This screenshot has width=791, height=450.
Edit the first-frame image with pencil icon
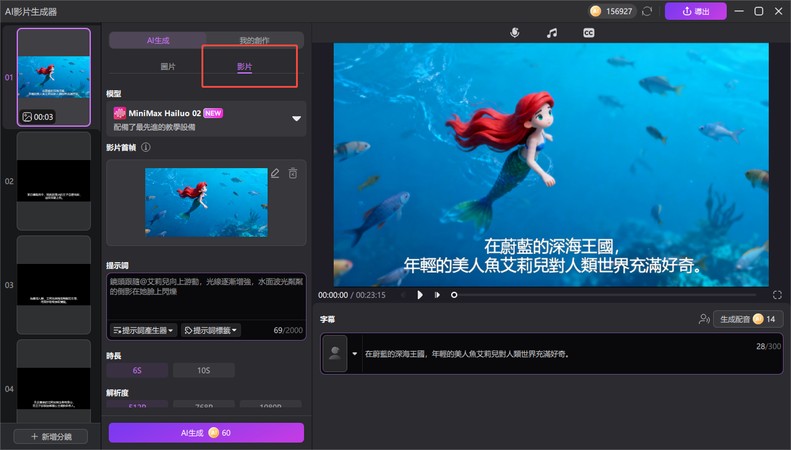(275, 174)
